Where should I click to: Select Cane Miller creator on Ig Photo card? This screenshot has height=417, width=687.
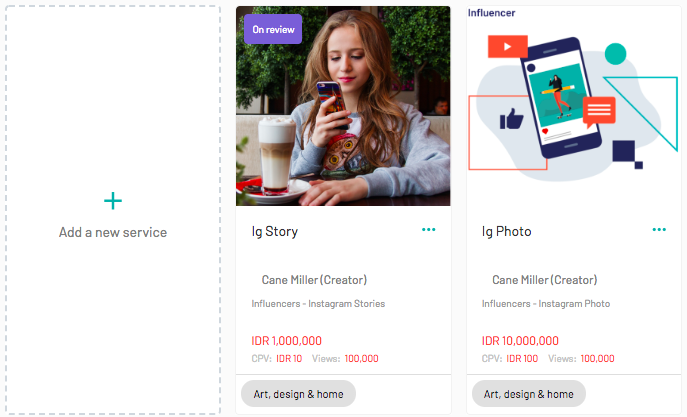(545, 280)
